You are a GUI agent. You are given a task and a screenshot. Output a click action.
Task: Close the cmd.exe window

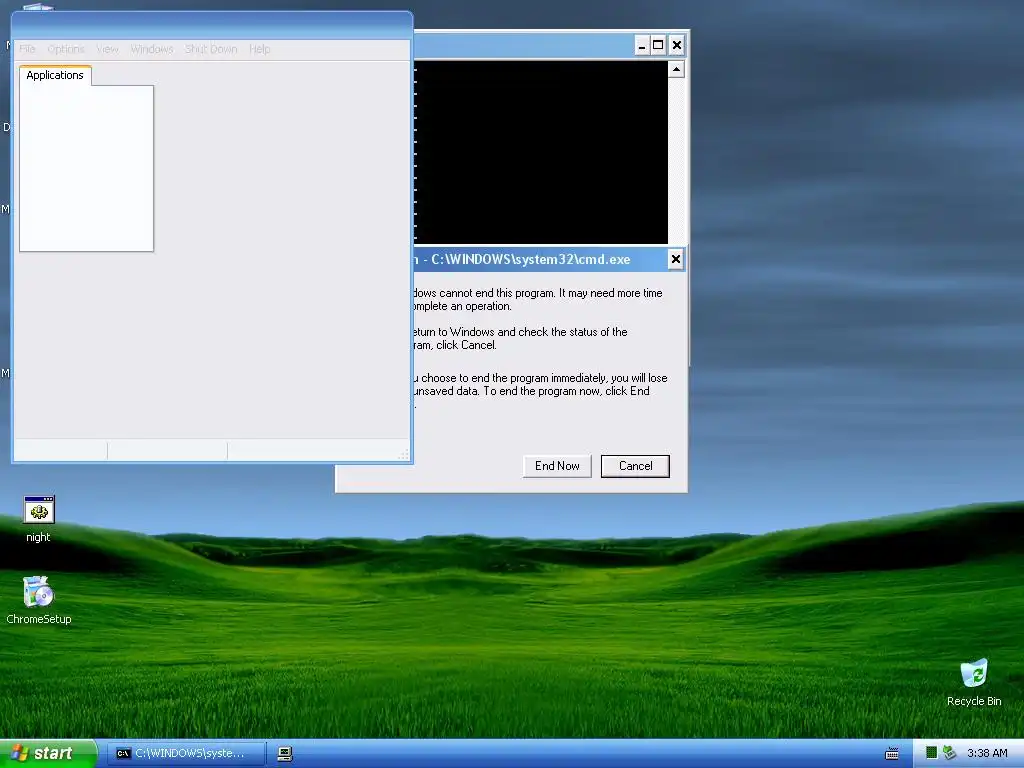tap(677, 45)
